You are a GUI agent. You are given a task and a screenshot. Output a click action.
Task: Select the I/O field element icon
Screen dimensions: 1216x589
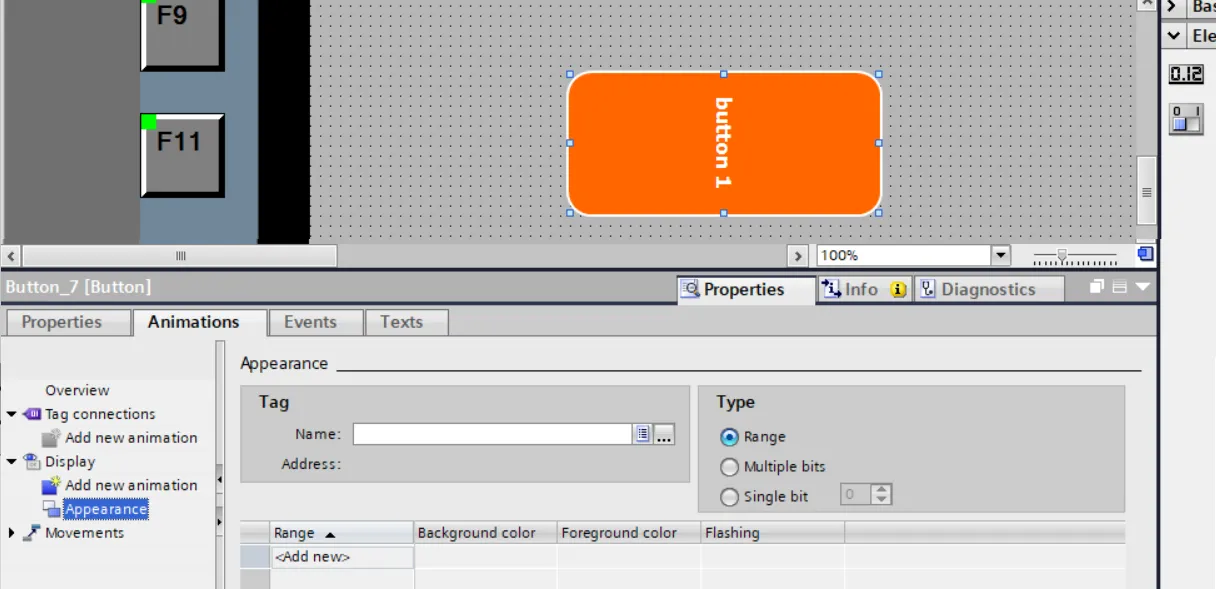tap(1186, 74)
